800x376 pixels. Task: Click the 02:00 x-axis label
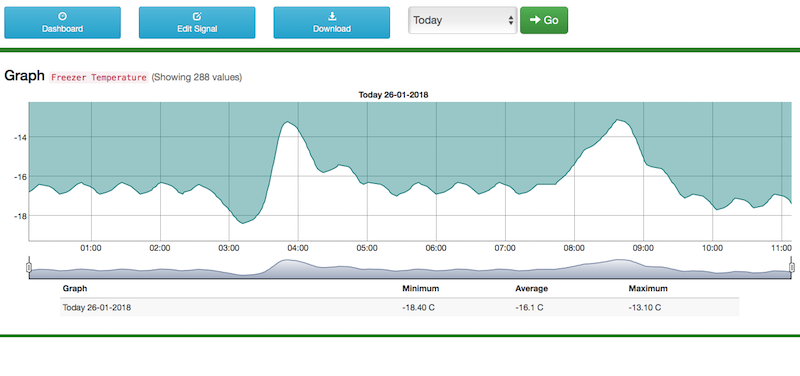pyautogui.click(x=160, y=248)
